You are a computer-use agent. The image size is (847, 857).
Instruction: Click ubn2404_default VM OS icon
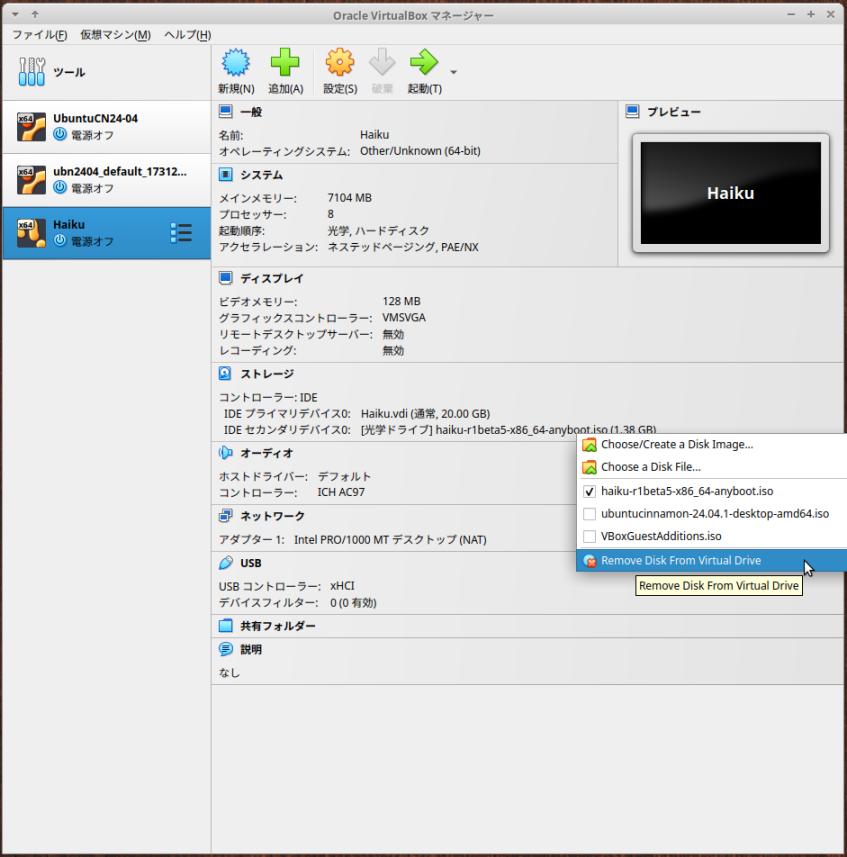point(31,180)
